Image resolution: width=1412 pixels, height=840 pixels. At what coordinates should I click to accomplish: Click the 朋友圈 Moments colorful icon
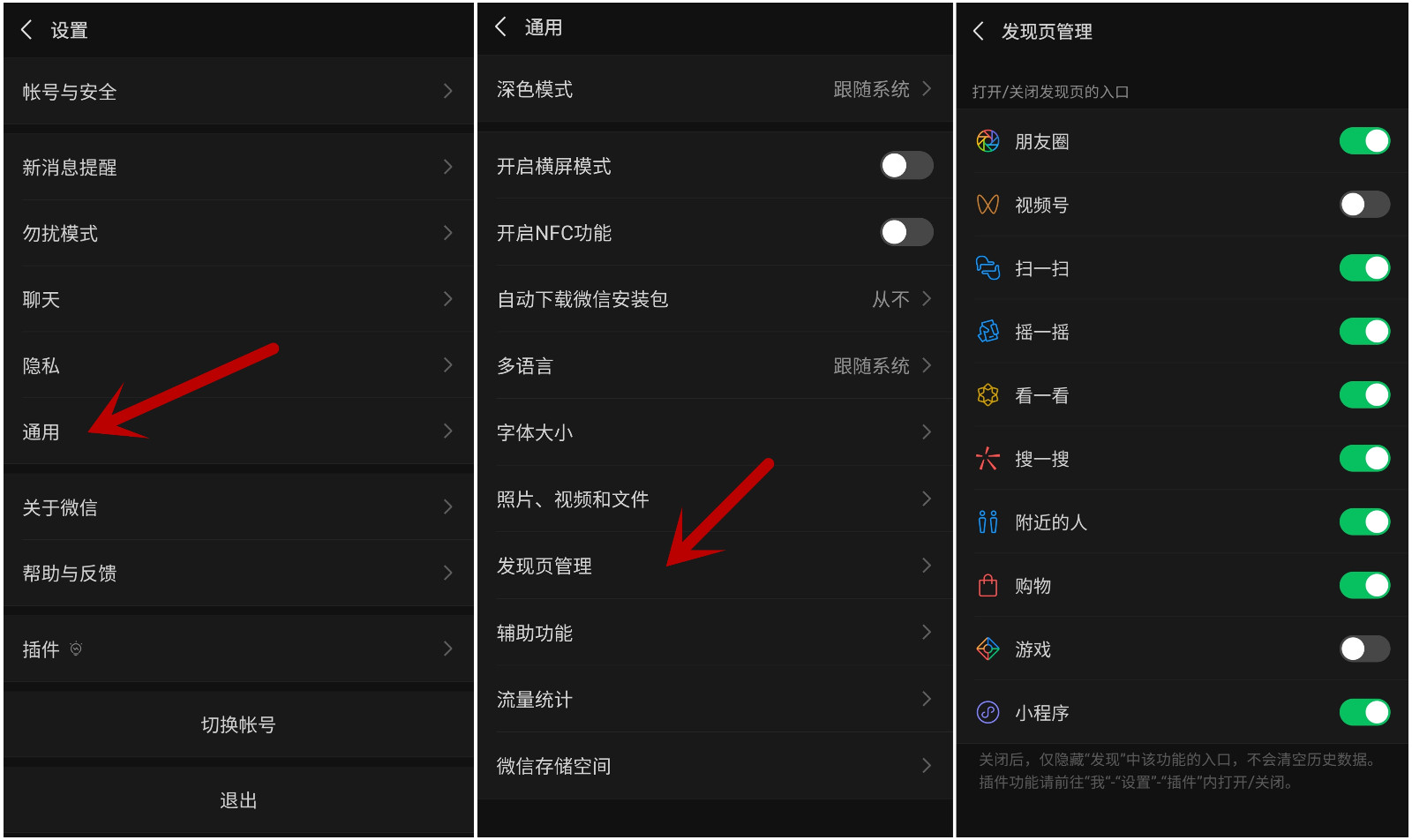tap(988, 141)
